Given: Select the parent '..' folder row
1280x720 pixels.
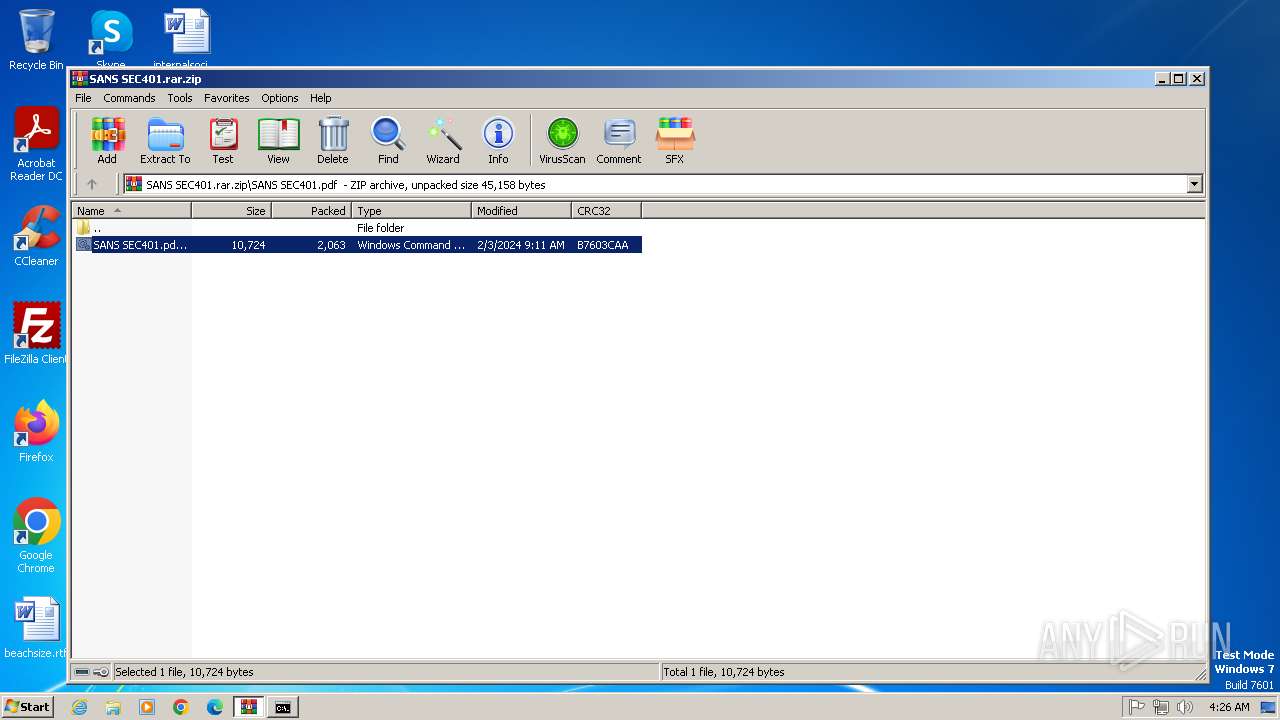Looking at the screenshot, I should 357,228.
